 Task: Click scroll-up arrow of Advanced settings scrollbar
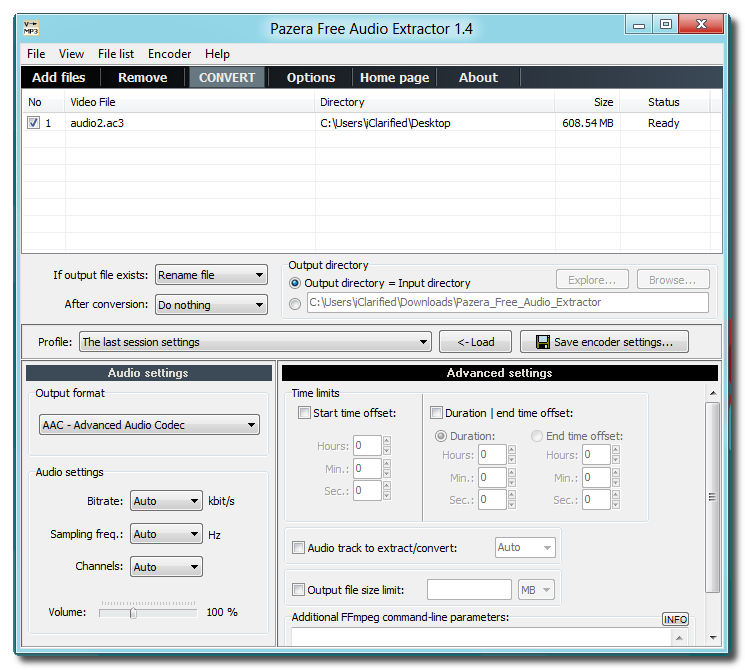(x=713, y=393)
